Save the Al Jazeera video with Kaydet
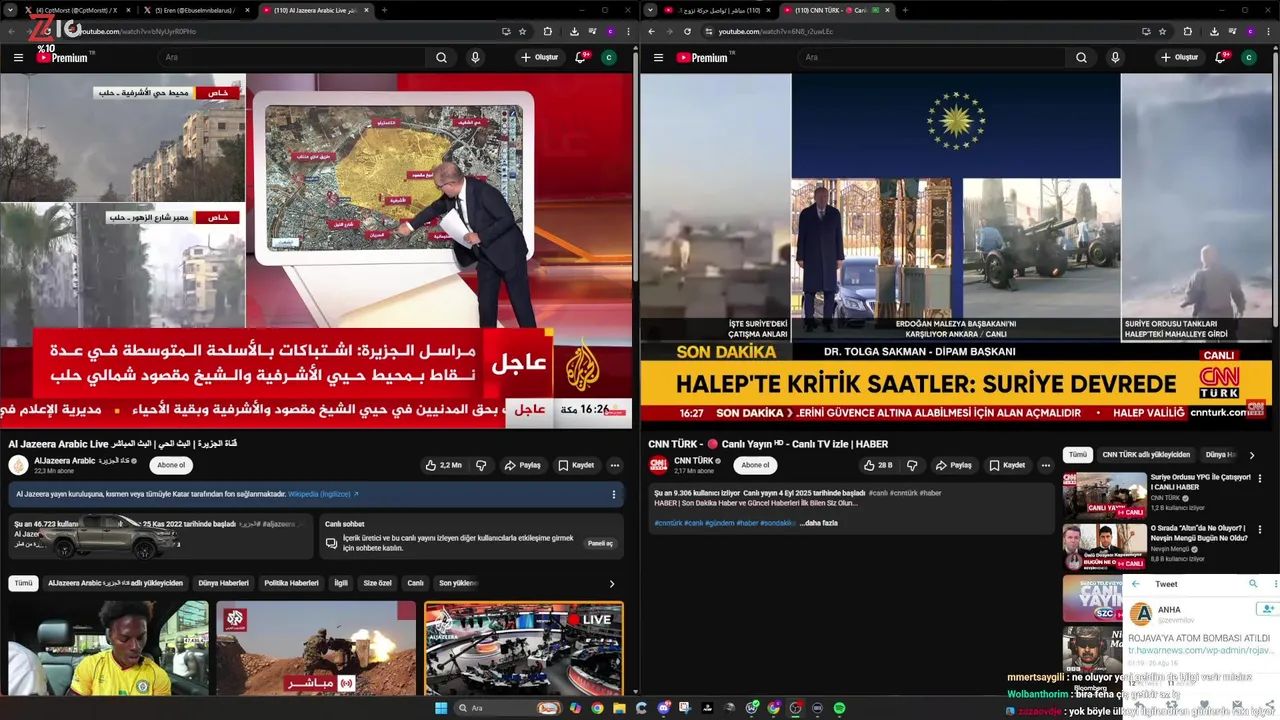 pos(576,465)
